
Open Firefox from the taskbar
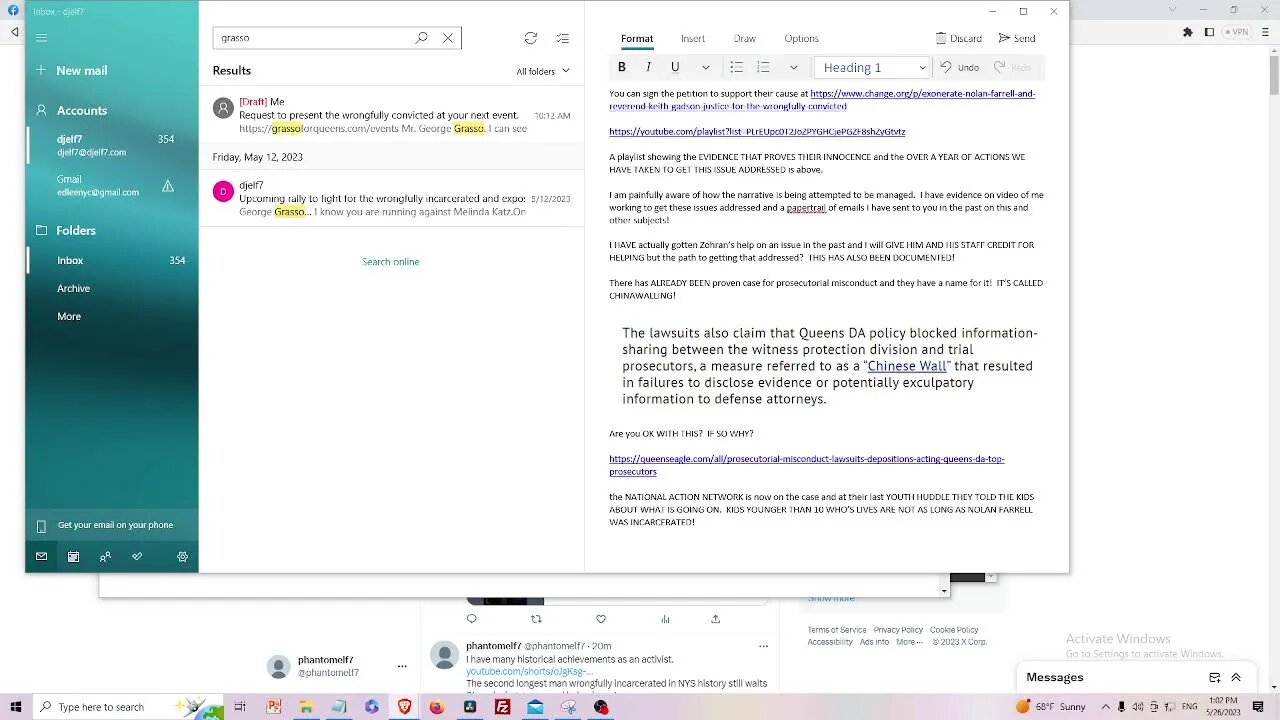(x=437, y=707)
